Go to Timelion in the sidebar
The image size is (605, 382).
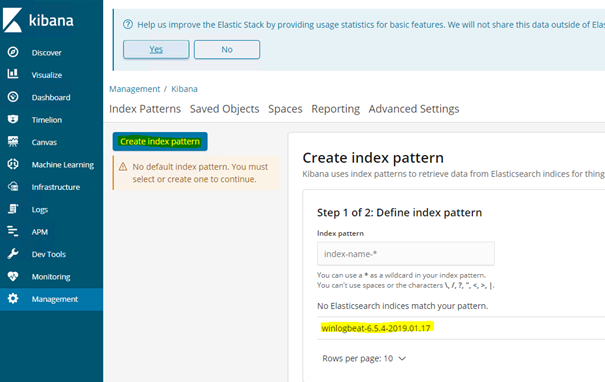pos(47,120)
